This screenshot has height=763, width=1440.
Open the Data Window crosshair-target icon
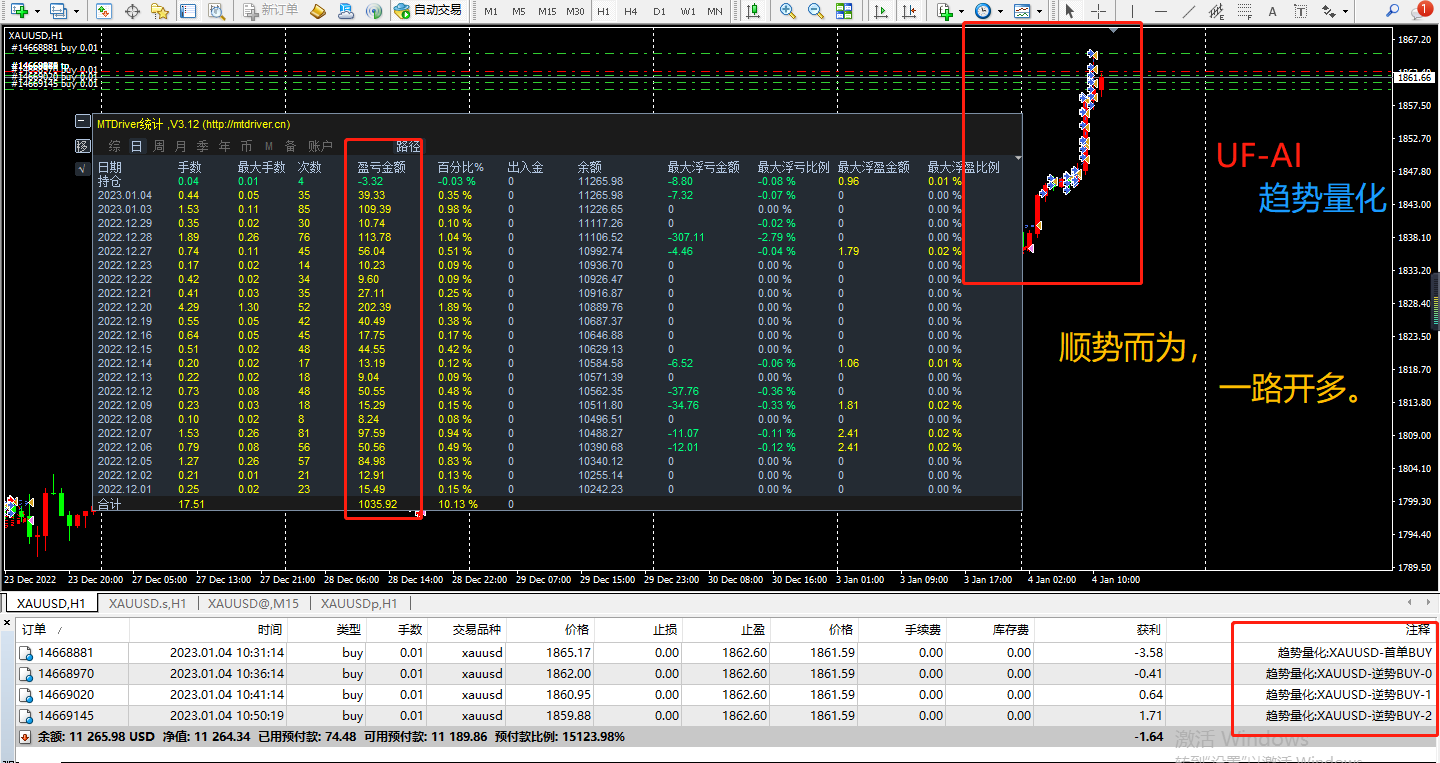(x=132, y=11)
